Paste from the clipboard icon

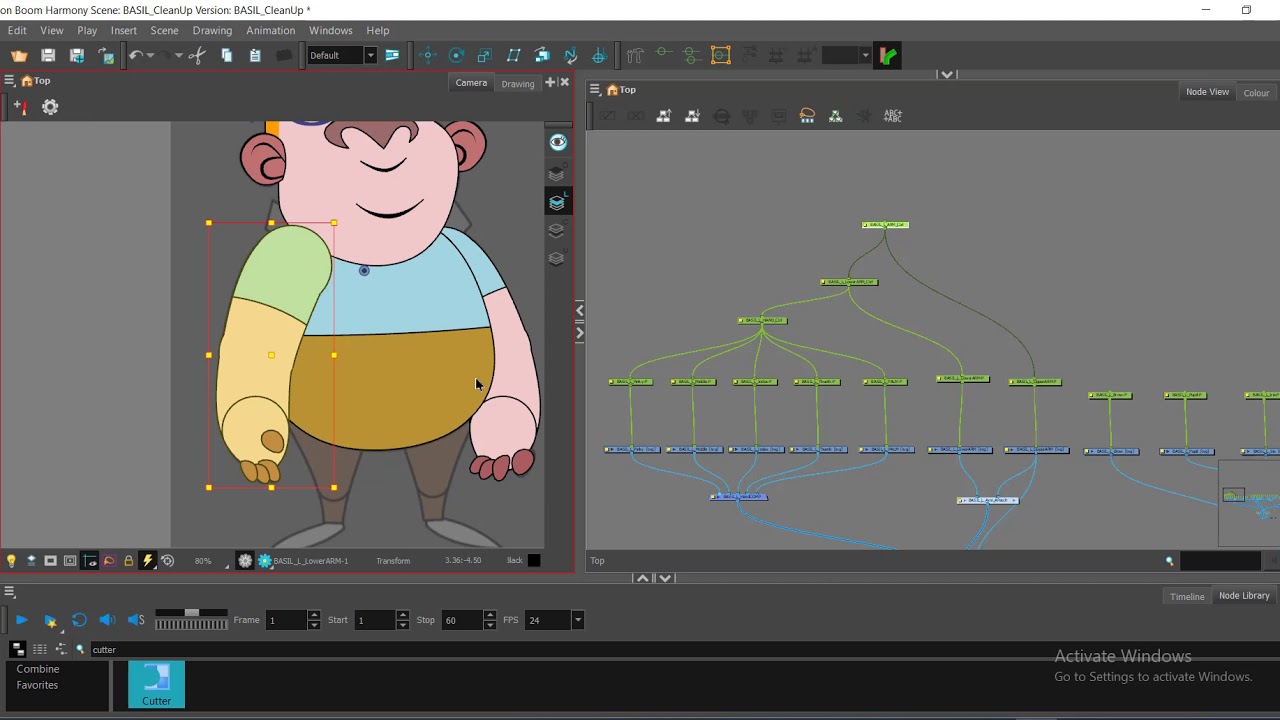coord(255,55)
